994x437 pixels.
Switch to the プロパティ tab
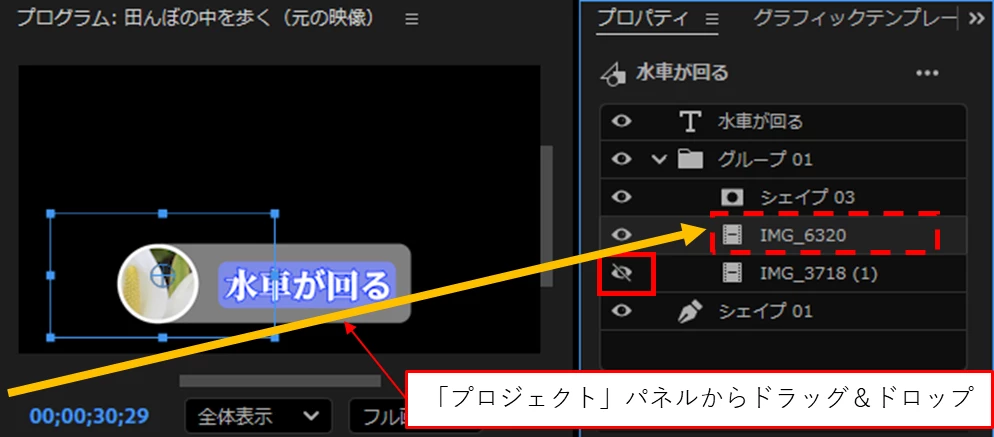[642, 18]
